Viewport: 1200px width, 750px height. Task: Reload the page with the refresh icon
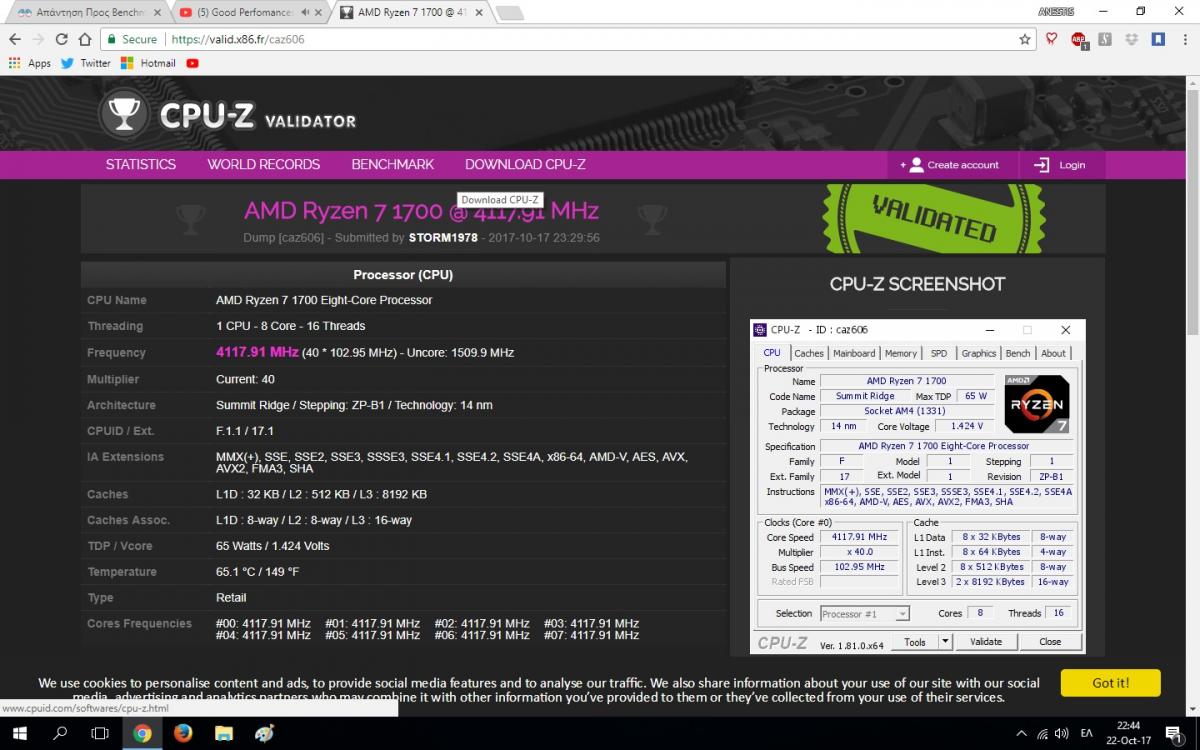click(x=61, y=39)
